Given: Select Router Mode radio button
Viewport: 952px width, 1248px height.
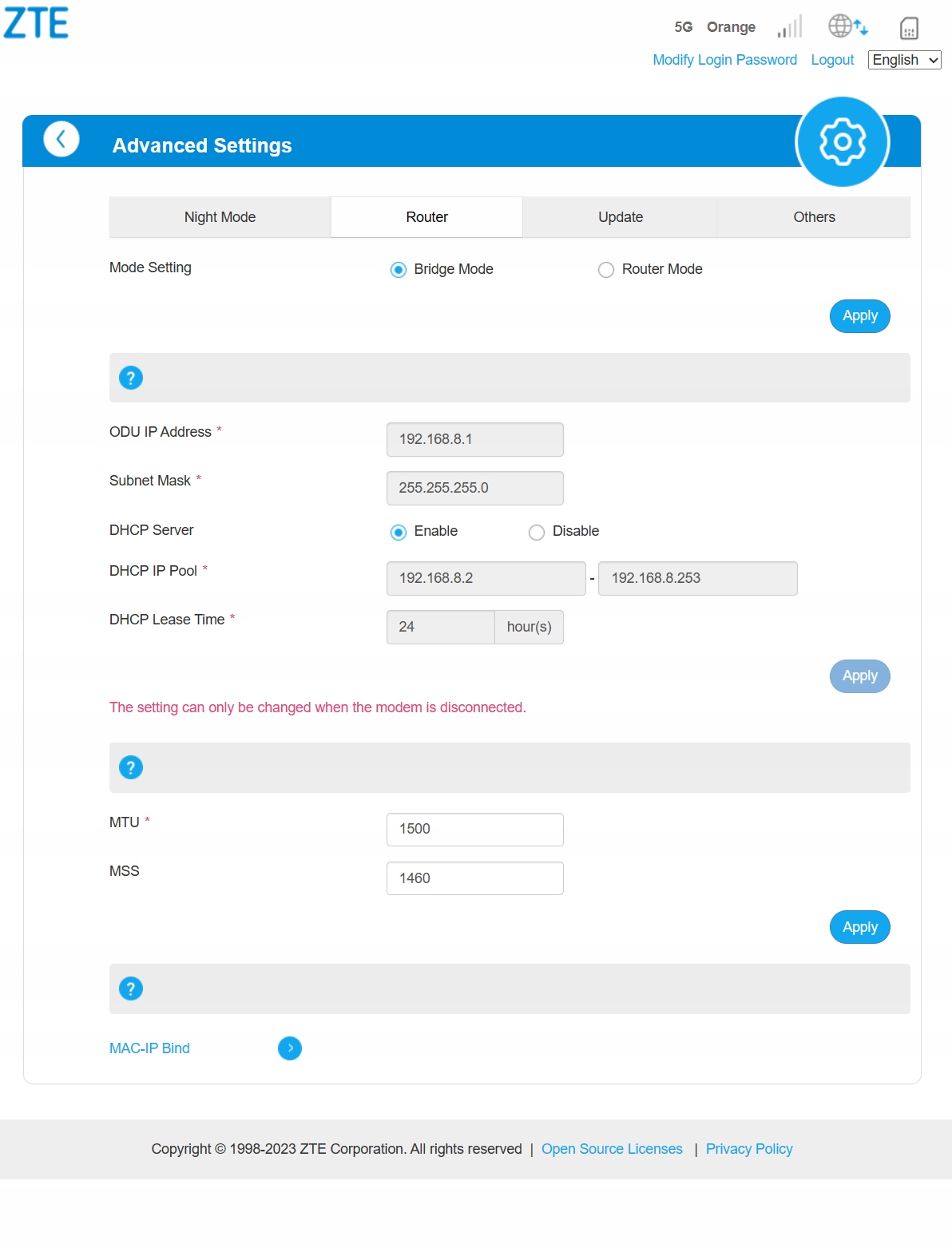Looking at the screenshot, I should (606, 270).
